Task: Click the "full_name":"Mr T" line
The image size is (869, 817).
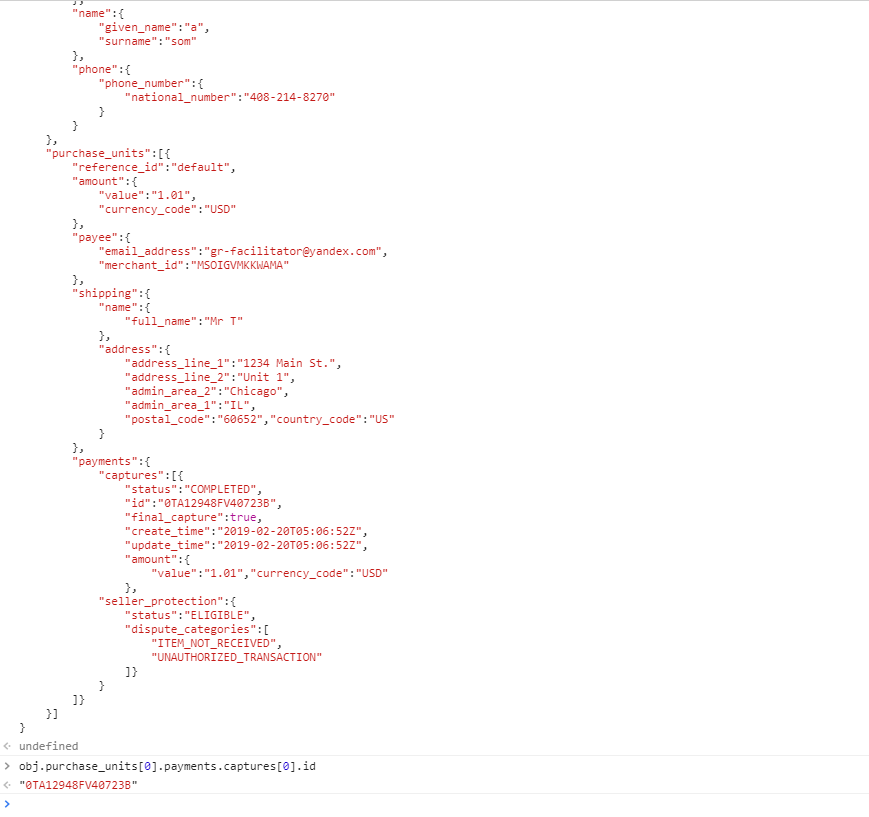Action: [x=184, y=321]
